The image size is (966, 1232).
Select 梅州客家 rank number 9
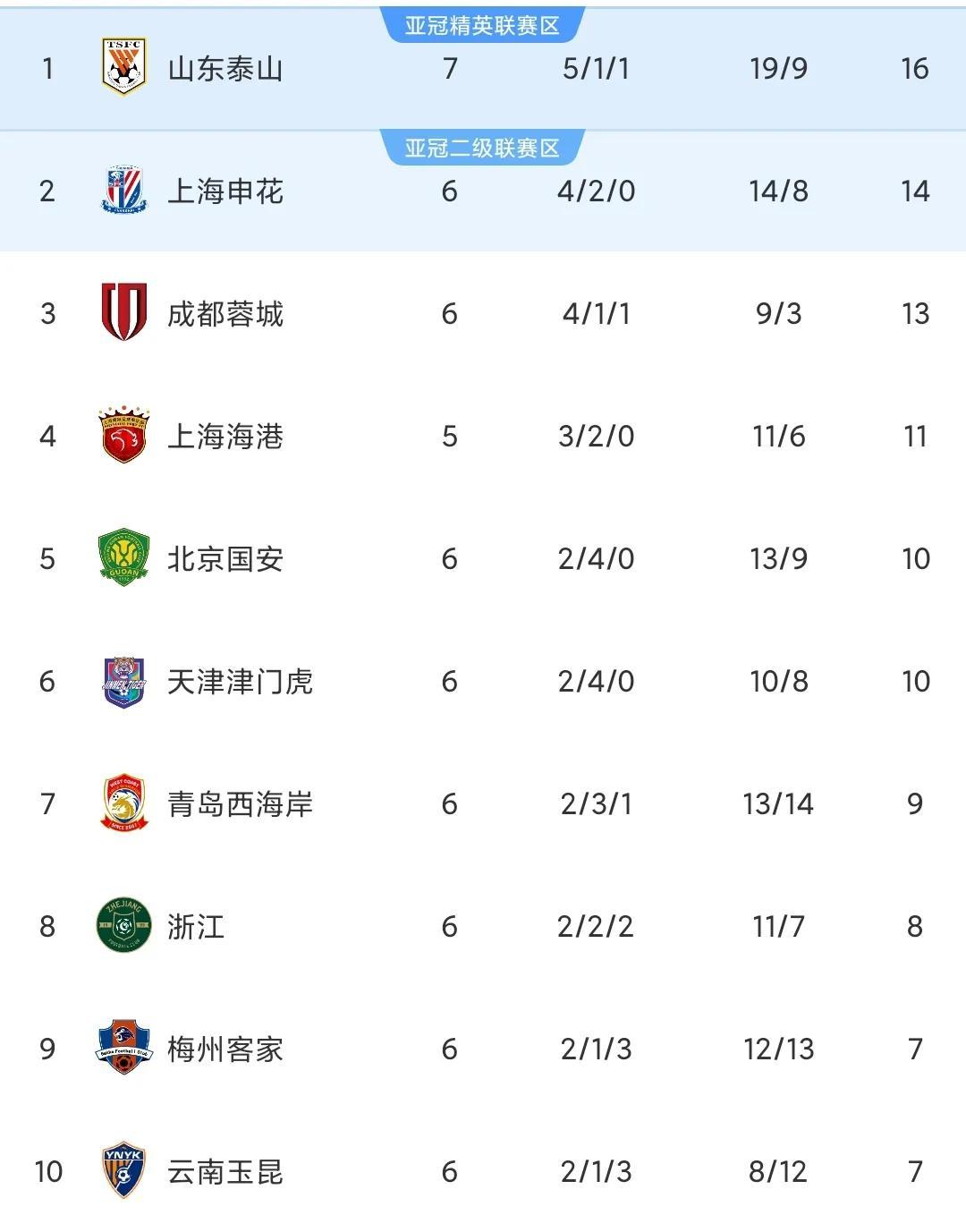tap(47, 1049)
